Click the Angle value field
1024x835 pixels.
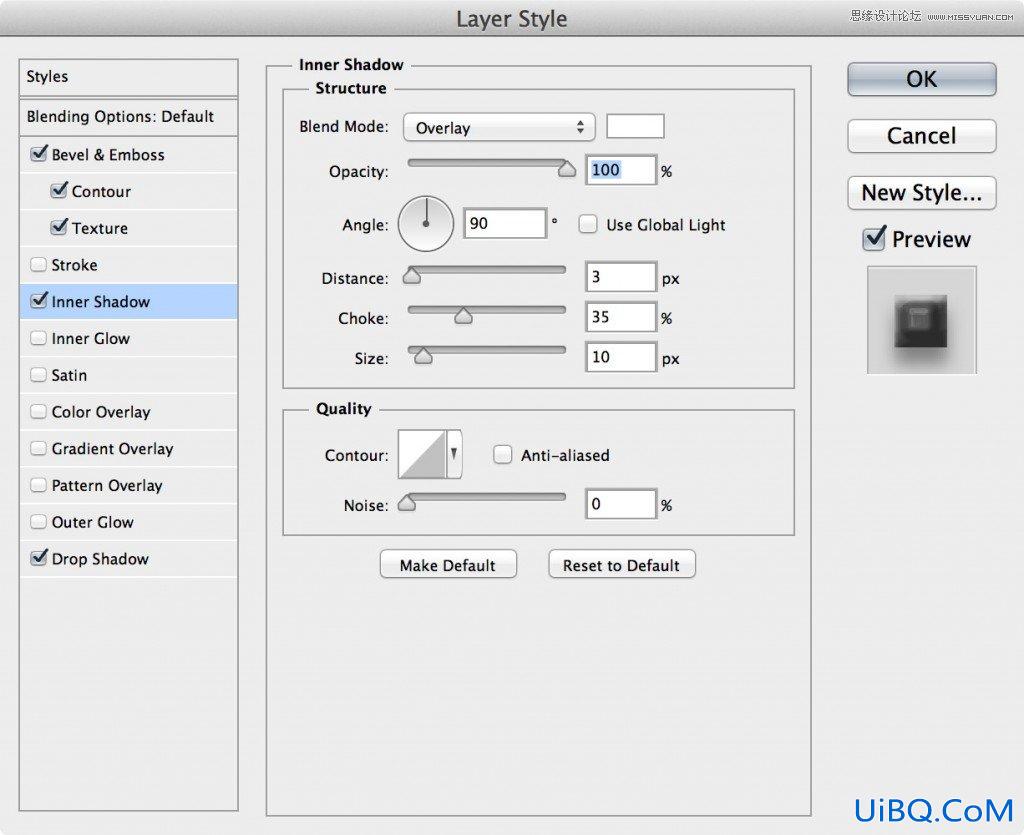pos(504,223)
